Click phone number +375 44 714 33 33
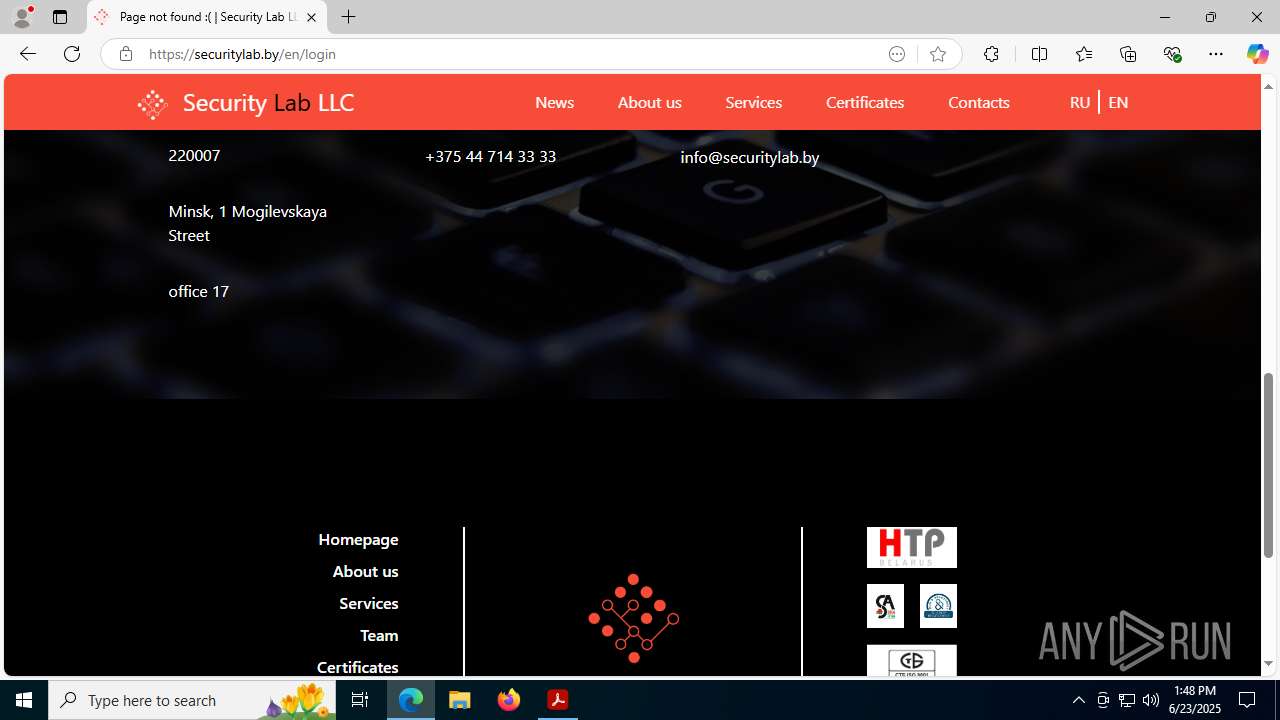 [490, 156]
